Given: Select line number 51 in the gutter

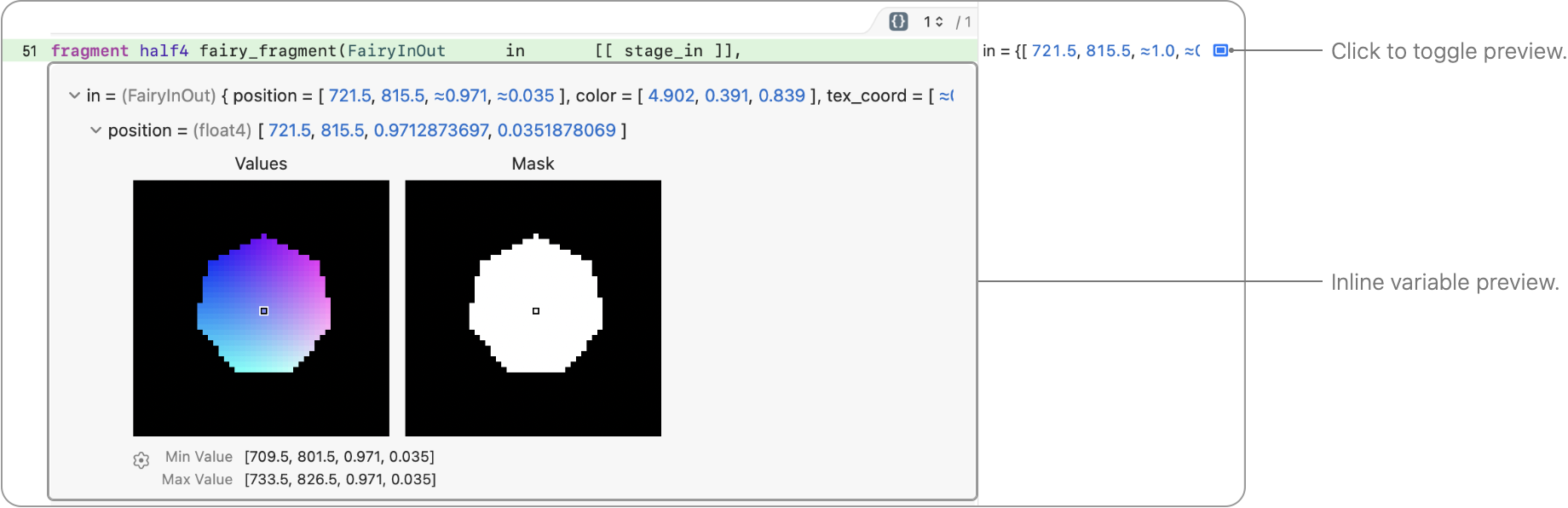Looking at the screenshot, I should [x=30, y=51].
